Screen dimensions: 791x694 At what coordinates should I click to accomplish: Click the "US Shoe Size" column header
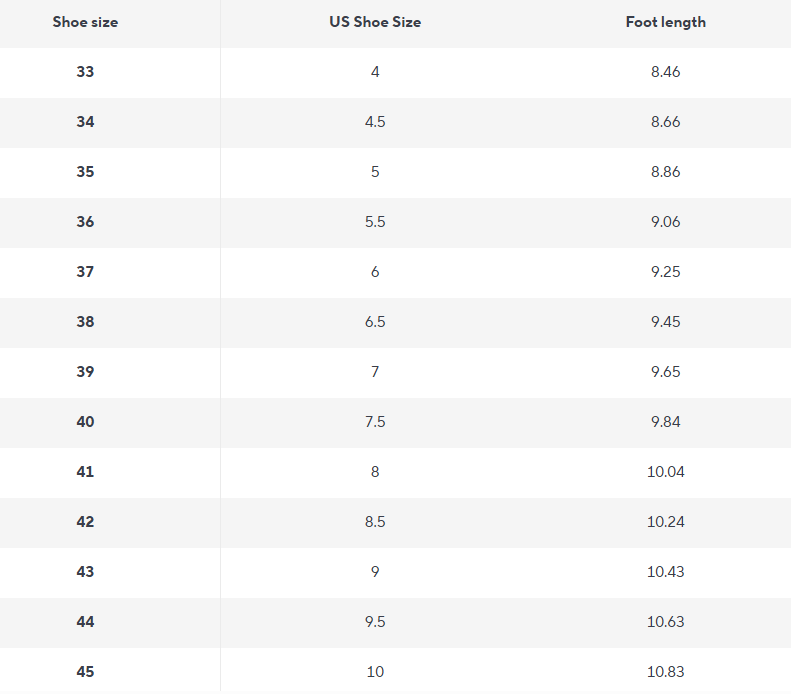375,22
